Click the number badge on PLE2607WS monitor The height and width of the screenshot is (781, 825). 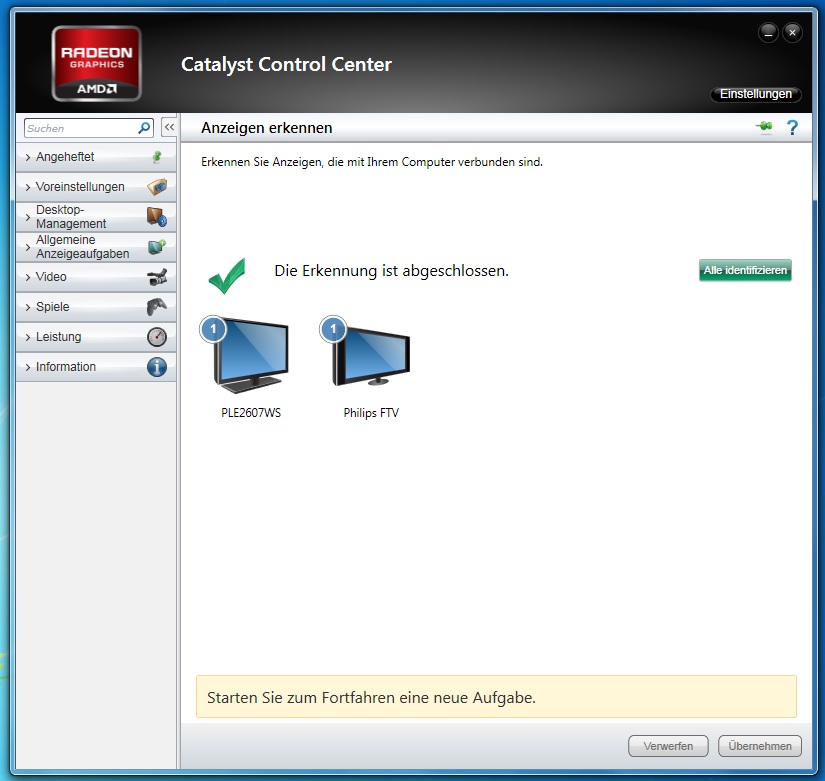213,329
